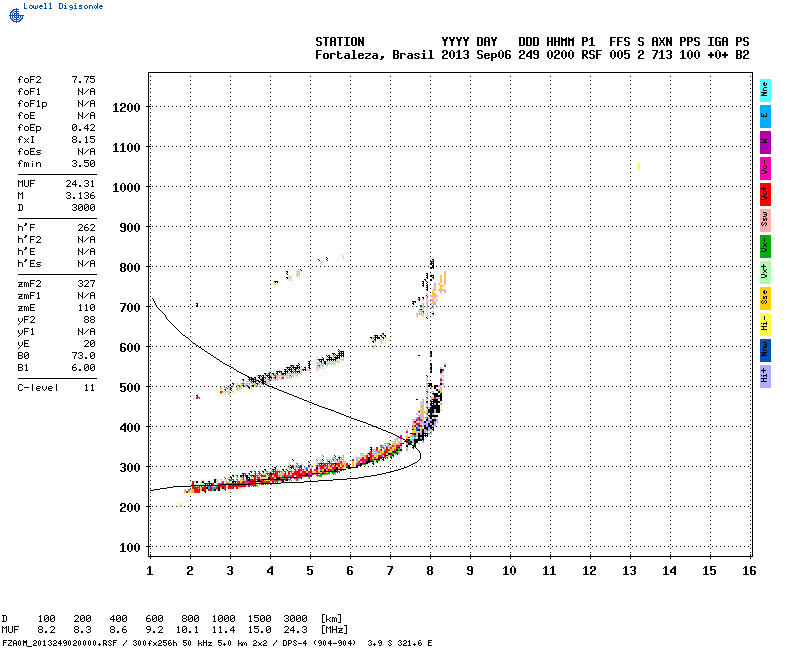The width and height of the screenshot is (800, 650).
Task: Click the foF2 value 7.75
Action: [83, 79]
